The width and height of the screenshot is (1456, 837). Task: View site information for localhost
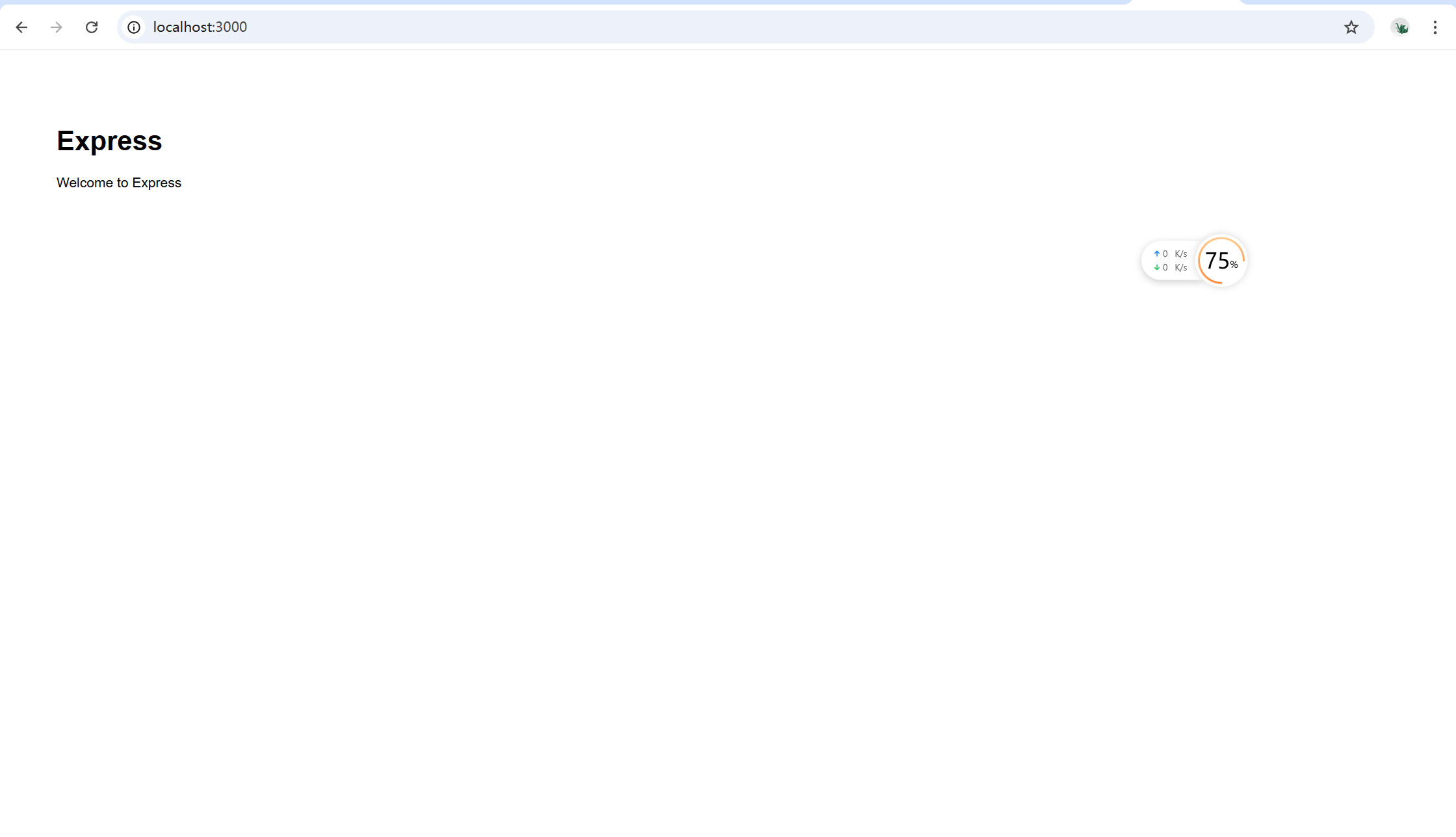134,27
